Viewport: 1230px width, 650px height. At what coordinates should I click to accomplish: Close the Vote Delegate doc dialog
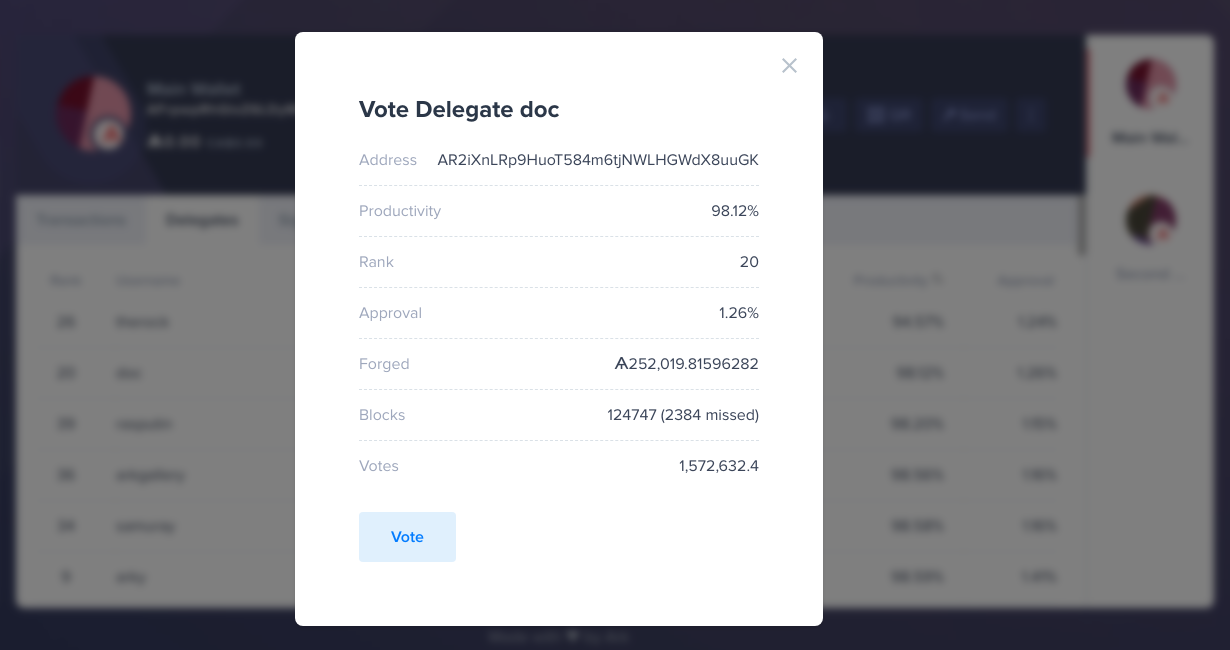(x=789, y=66)
